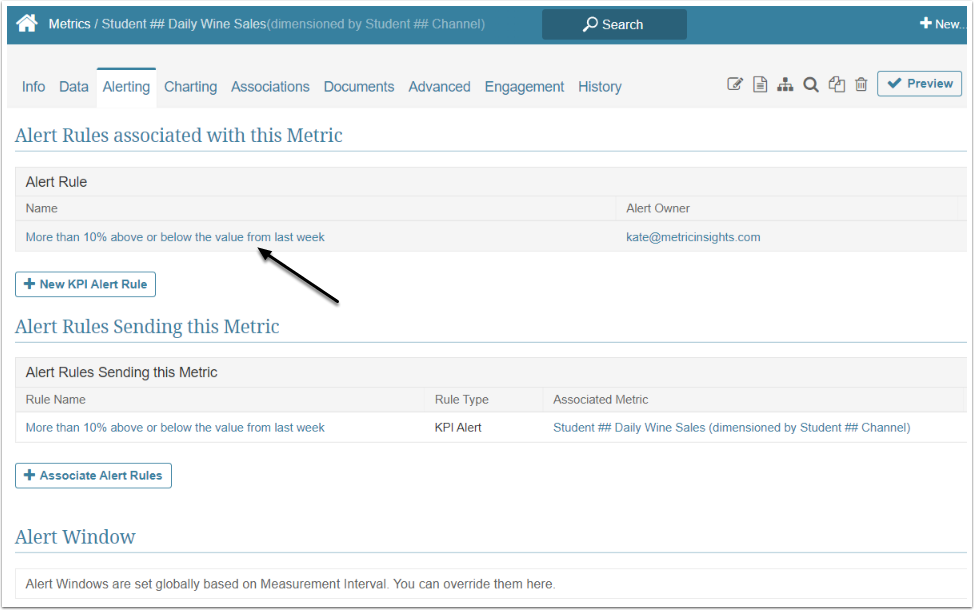Switch to the Charting tab
Screen dimensions: 974x610
(x=190, y=87)
